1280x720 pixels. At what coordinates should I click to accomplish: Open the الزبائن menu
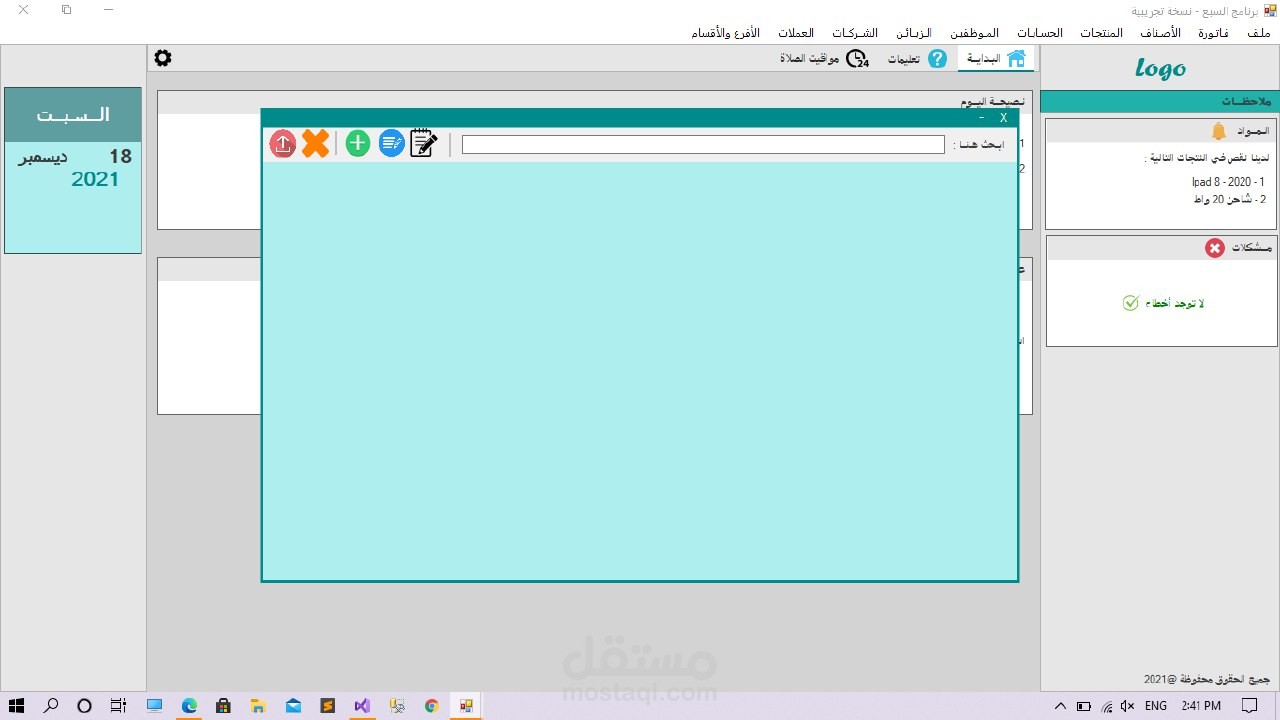(913, 33)
